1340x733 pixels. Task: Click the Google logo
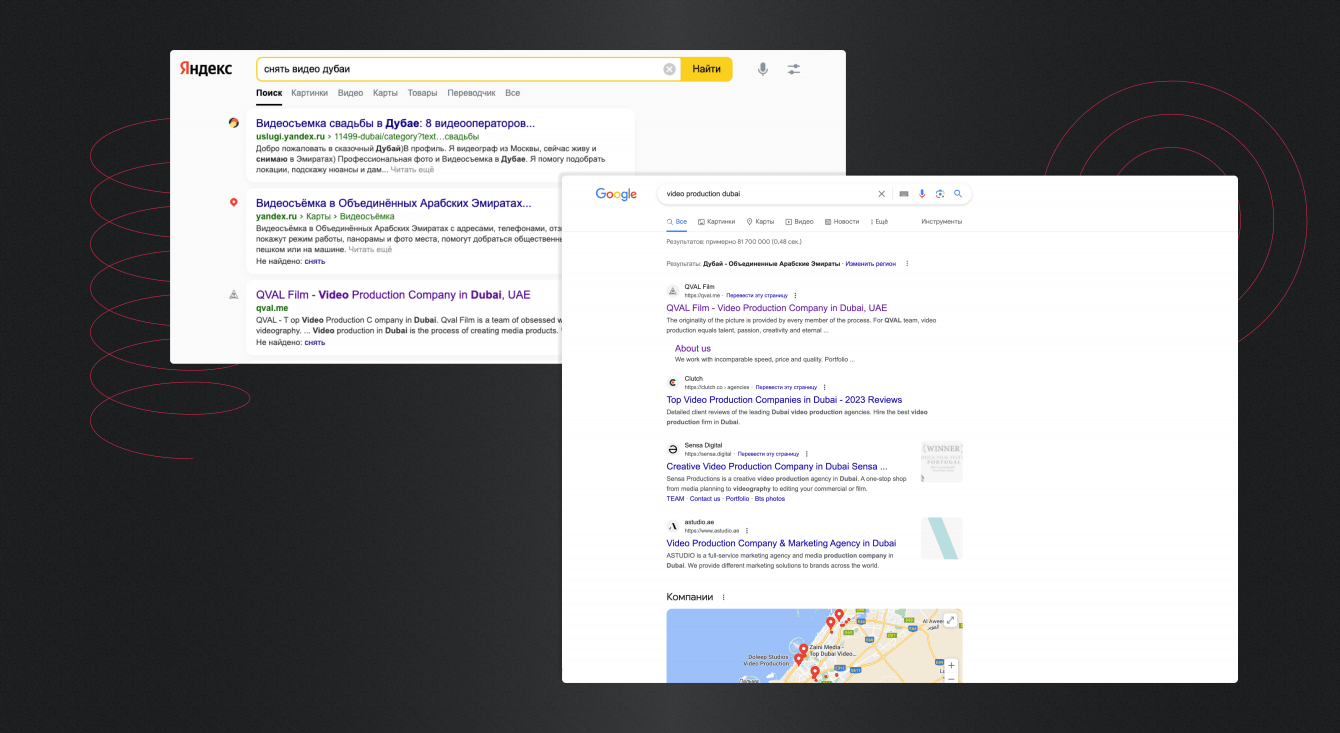616,194
